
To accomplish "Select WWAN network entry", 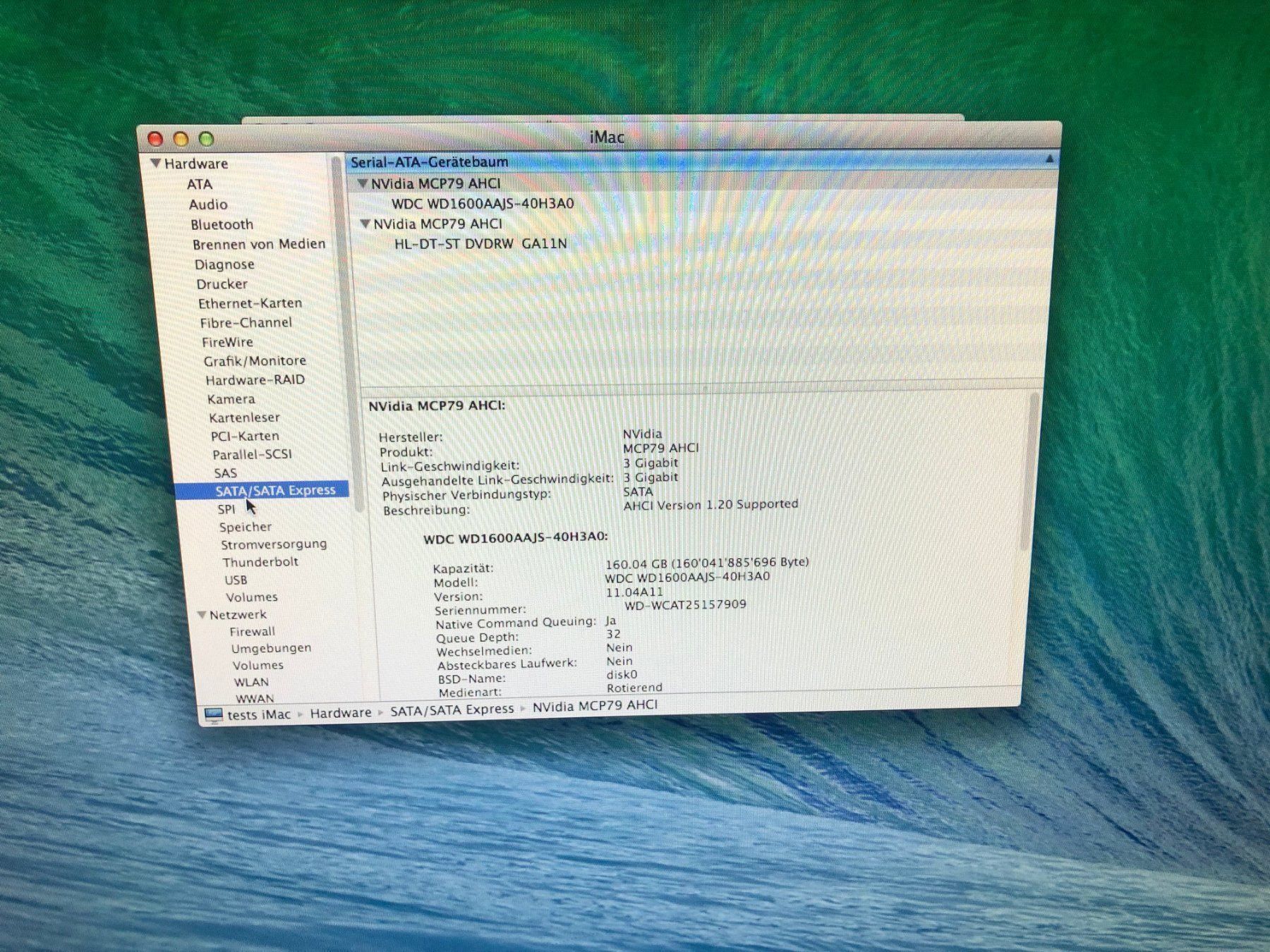I will 255,698.
